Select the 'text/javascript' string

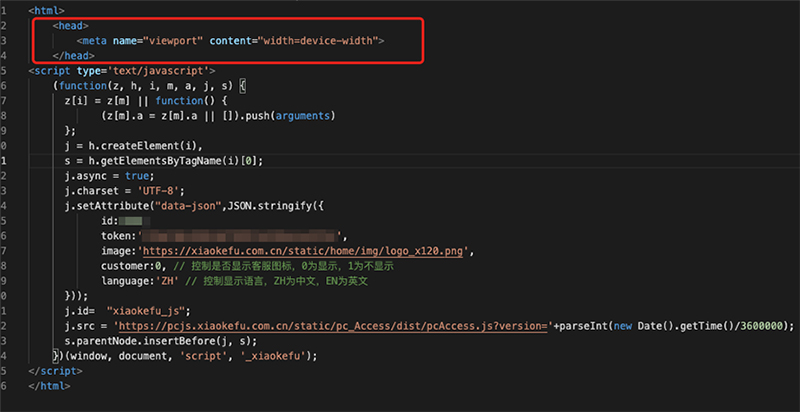pos(158,70)
